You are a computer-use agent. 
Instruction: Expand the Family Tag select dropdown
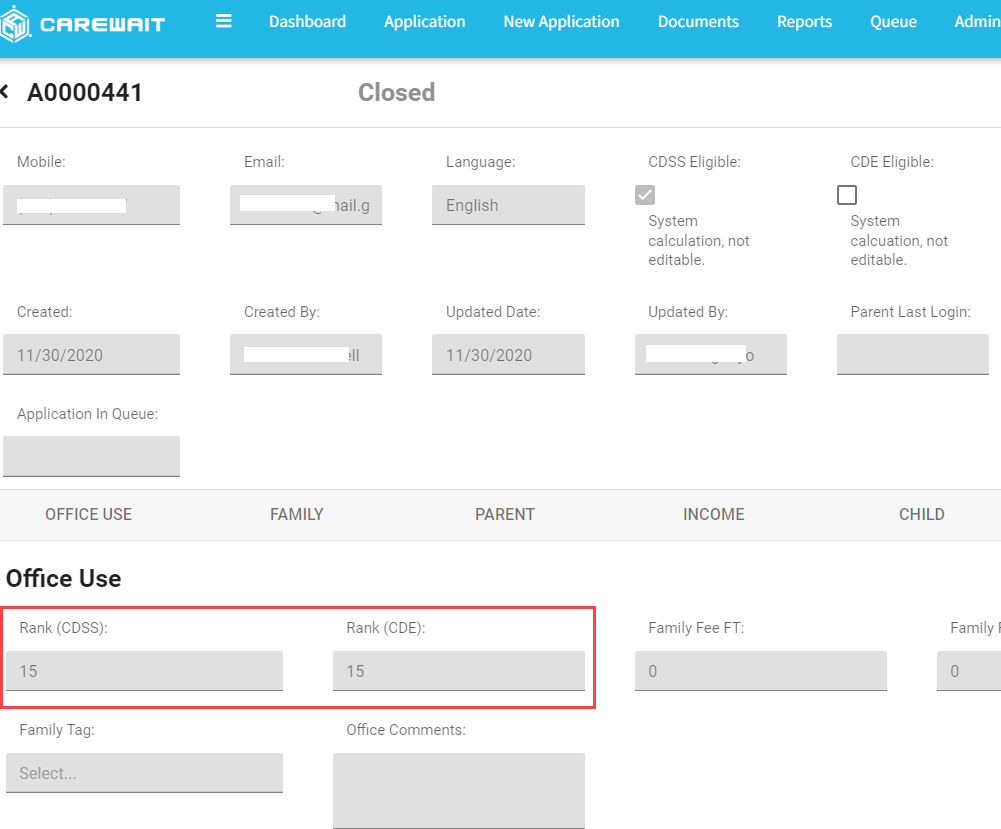point(144,773)
